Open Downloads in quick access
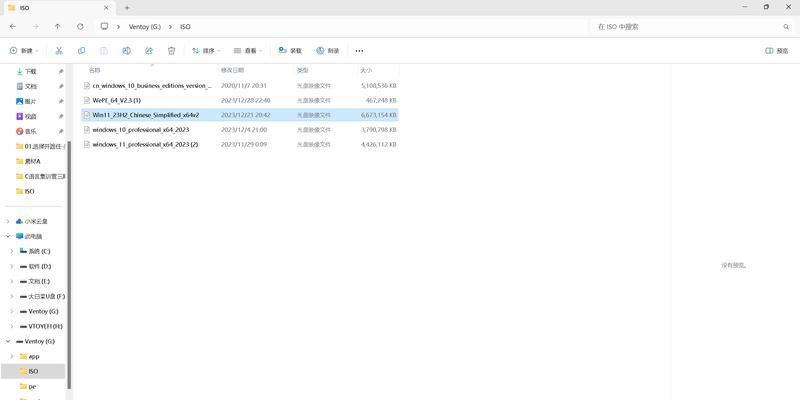The height and width of the screenshot is (400, 800). (33, 71)
